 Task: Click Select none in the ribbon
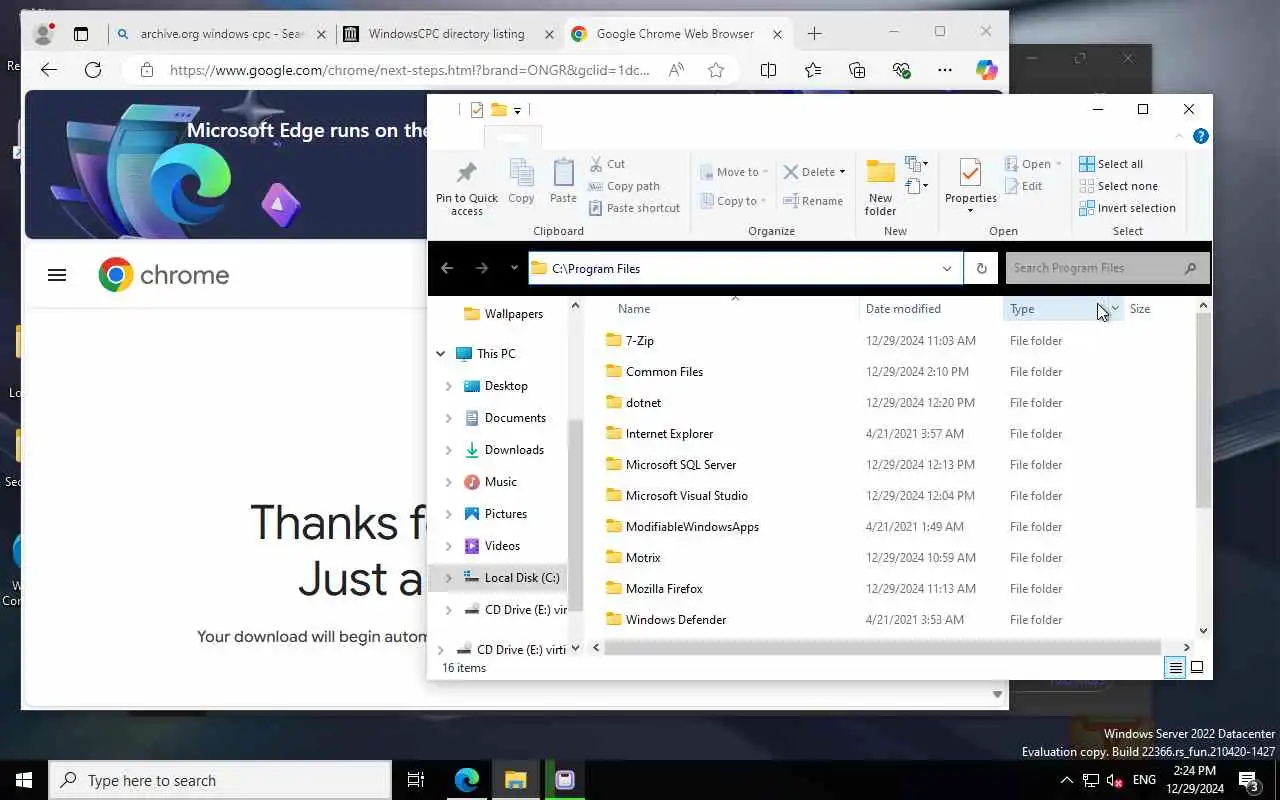(x=1118, y=186)
